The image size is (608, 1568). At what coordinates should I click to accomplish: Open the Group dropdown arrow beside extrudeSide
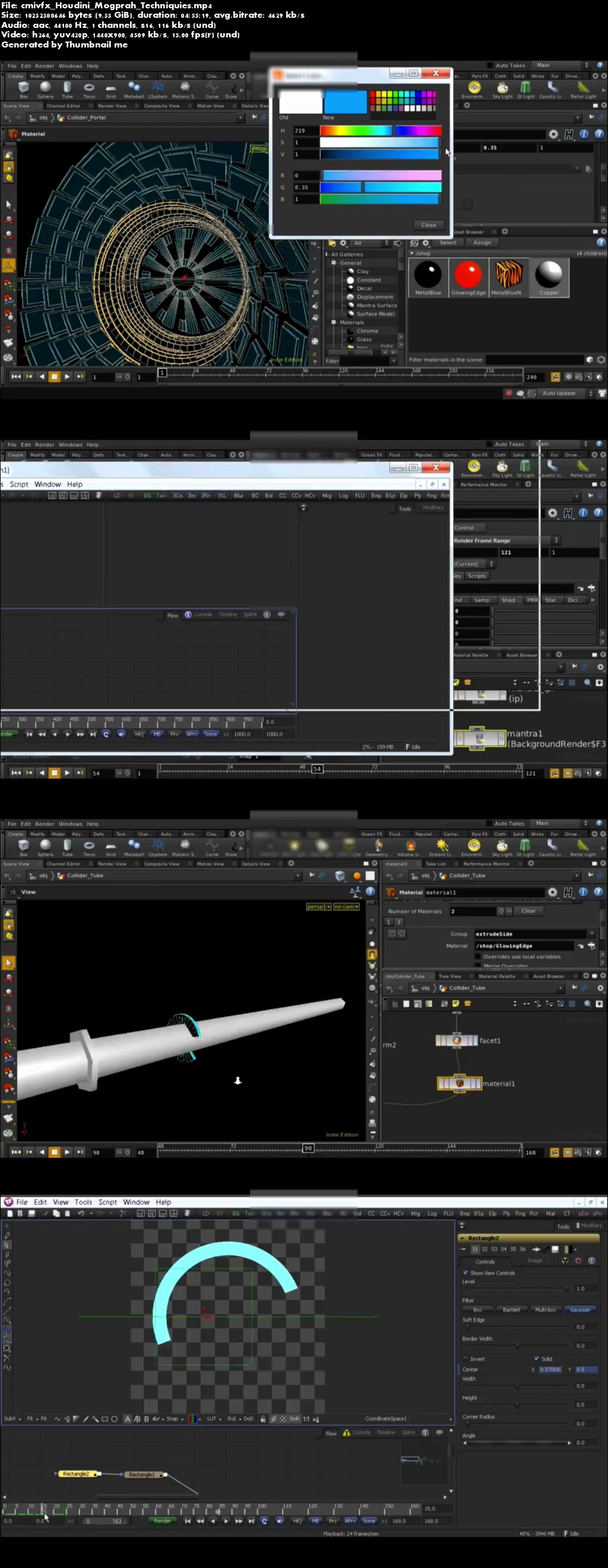pyautogui.click(x=591, y=934)
